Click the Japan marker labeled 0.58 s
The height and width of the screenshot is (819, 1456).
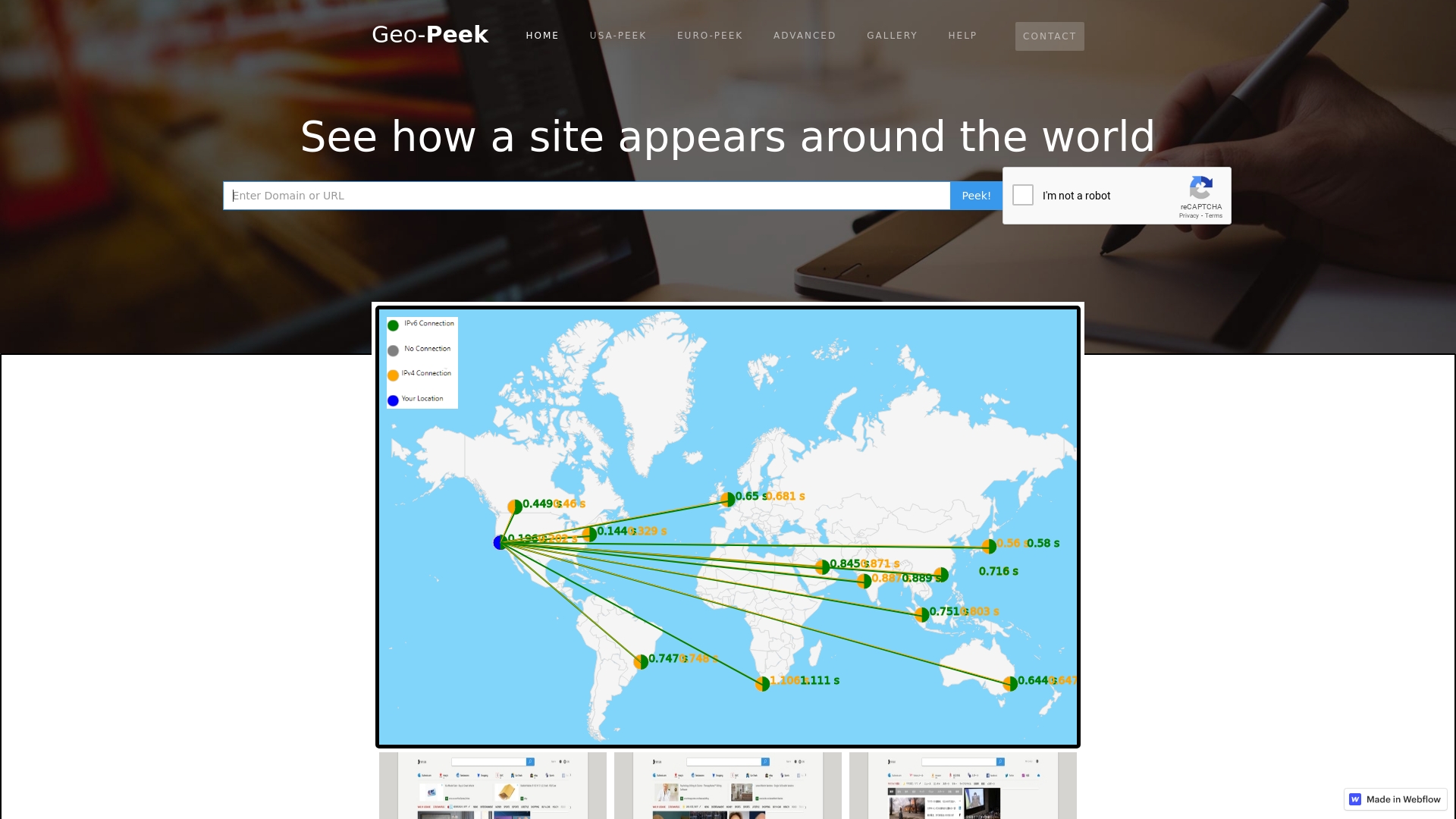pyautogui.click(x=989, y=546)
